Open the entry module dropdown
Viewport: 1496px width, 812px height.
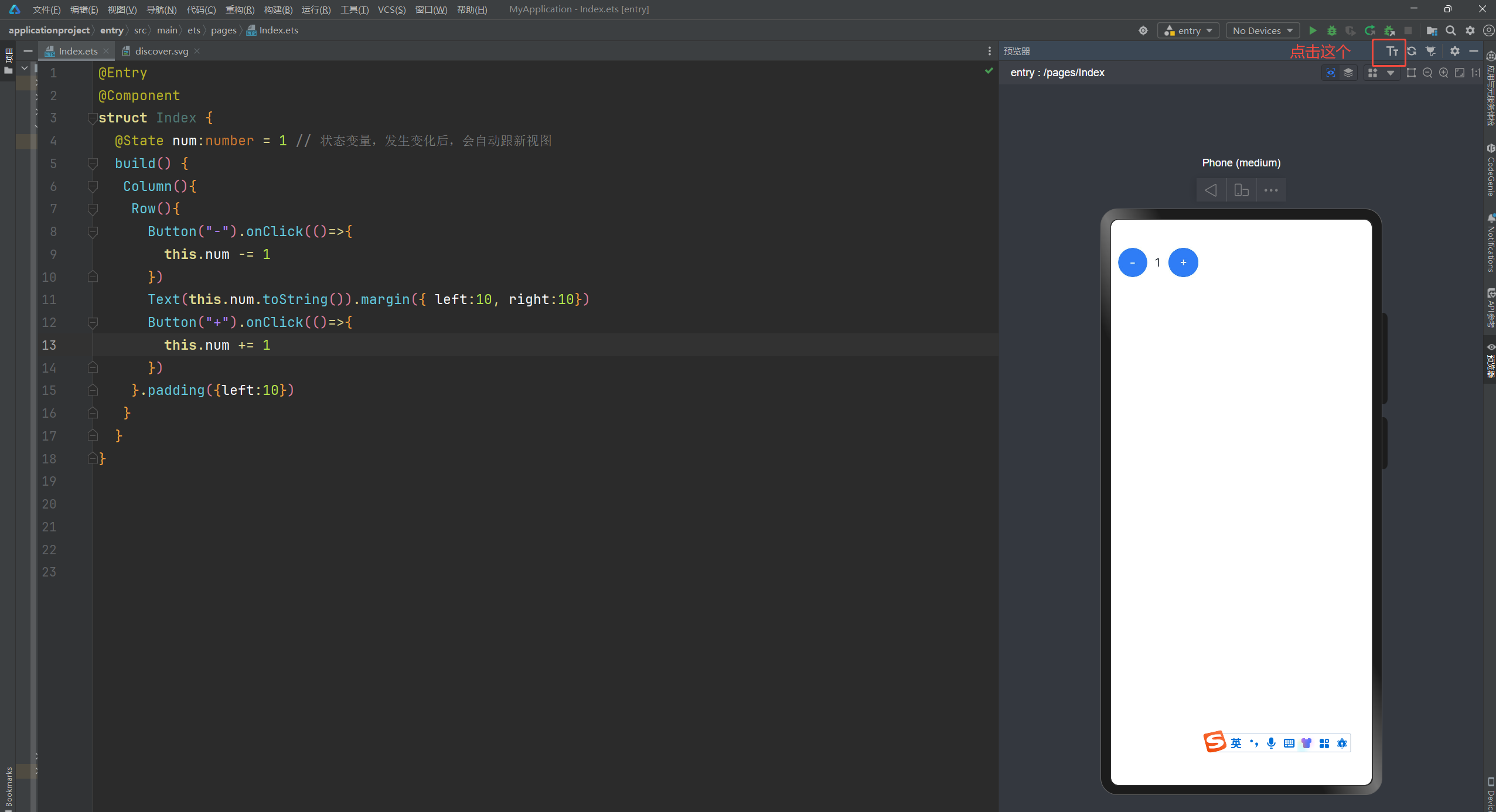[x=1188, y=30]
